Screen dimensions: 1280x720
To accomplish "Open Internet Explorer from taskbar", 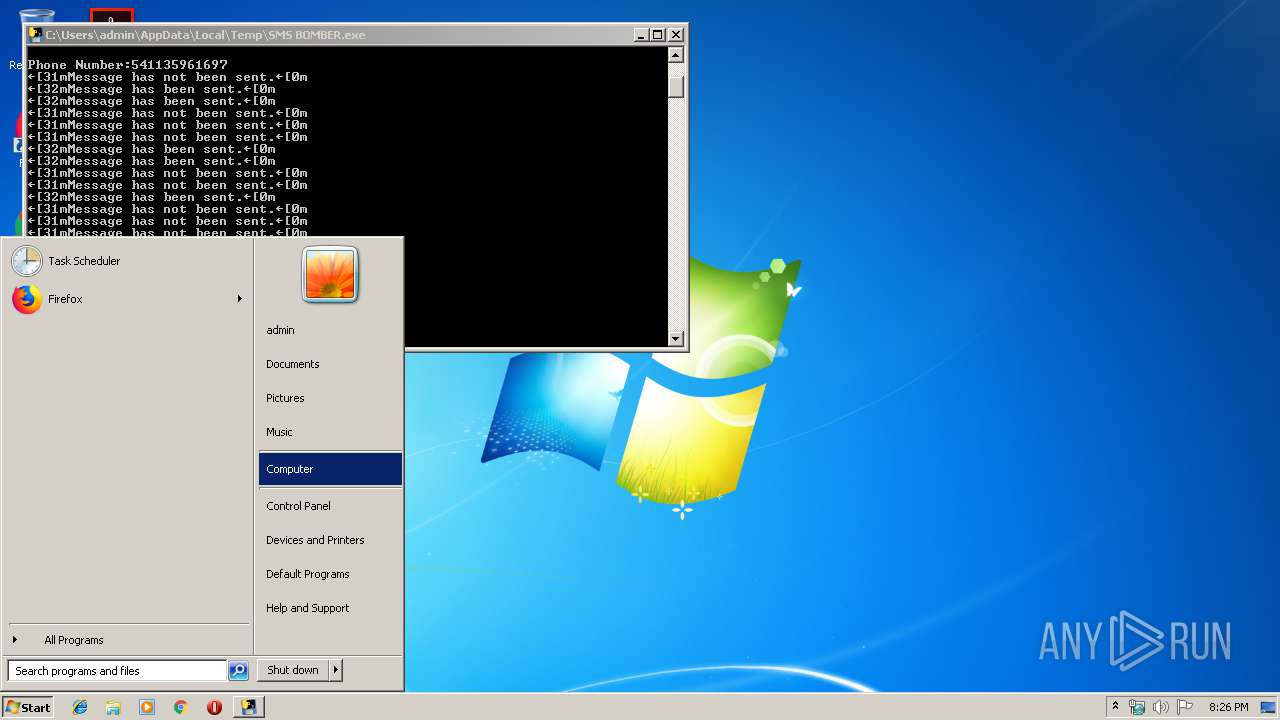I will [80, 707].
